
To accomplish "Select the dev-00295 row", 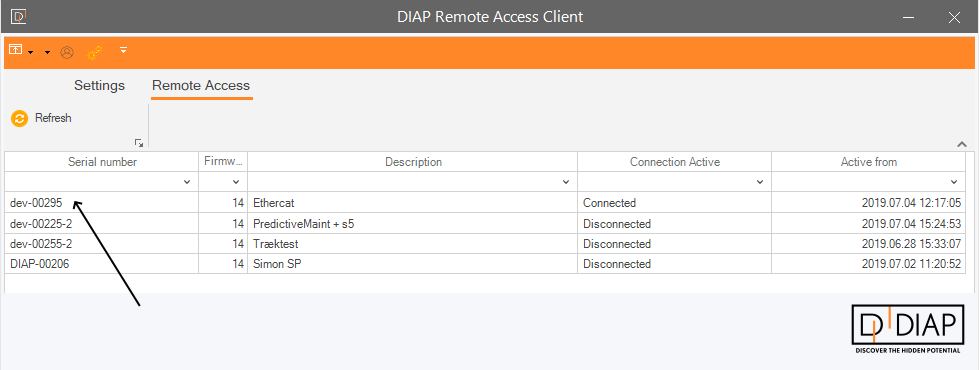I will pos(485,203).
